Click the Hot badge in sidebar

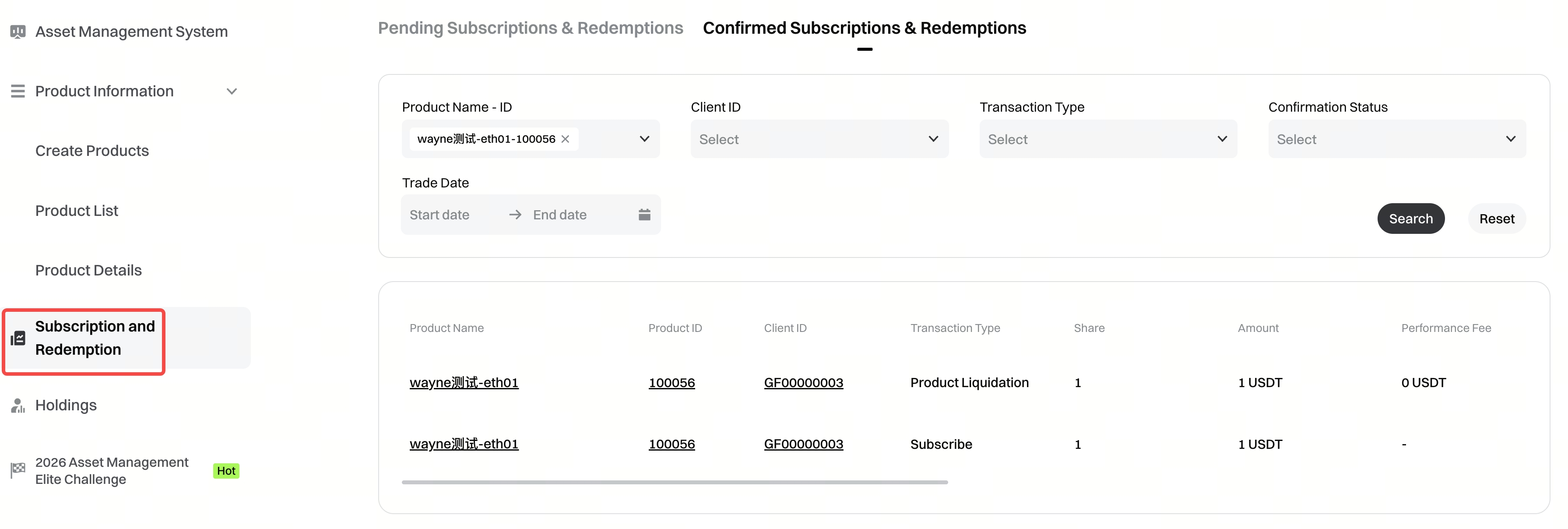(226, 471)
